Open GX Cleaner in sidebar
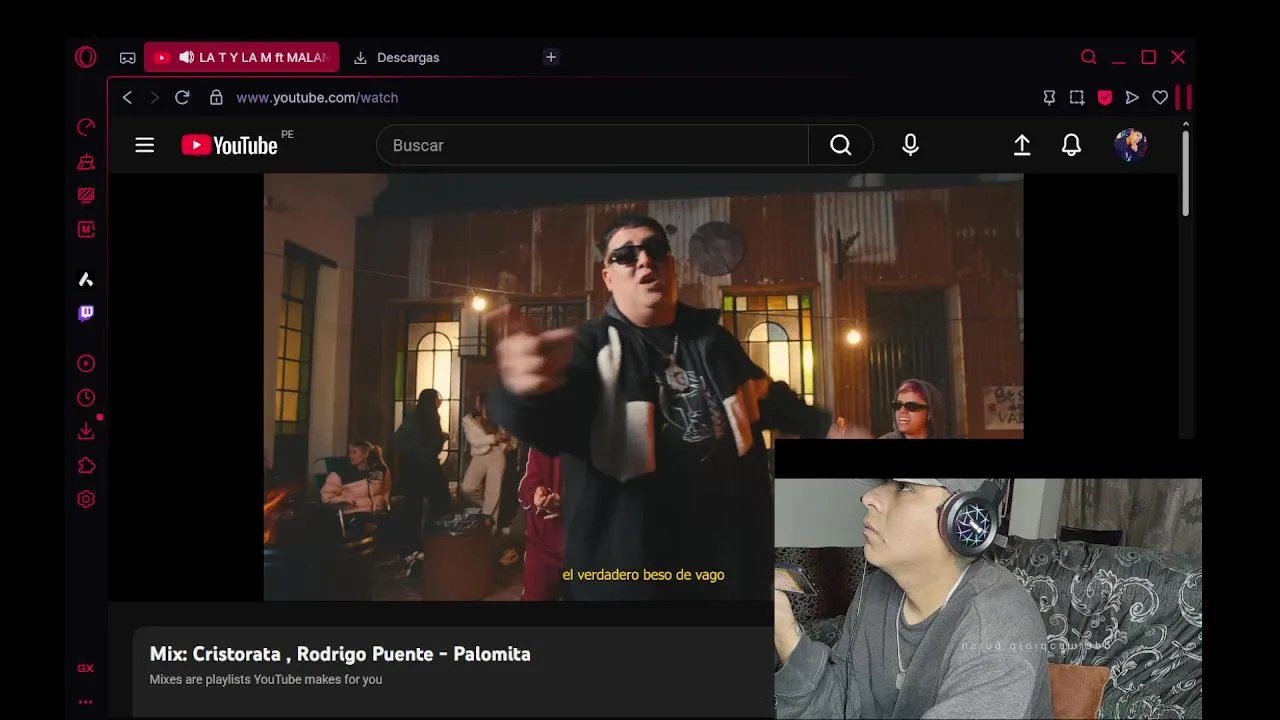 pyautogui.click(x=86, y=161)
